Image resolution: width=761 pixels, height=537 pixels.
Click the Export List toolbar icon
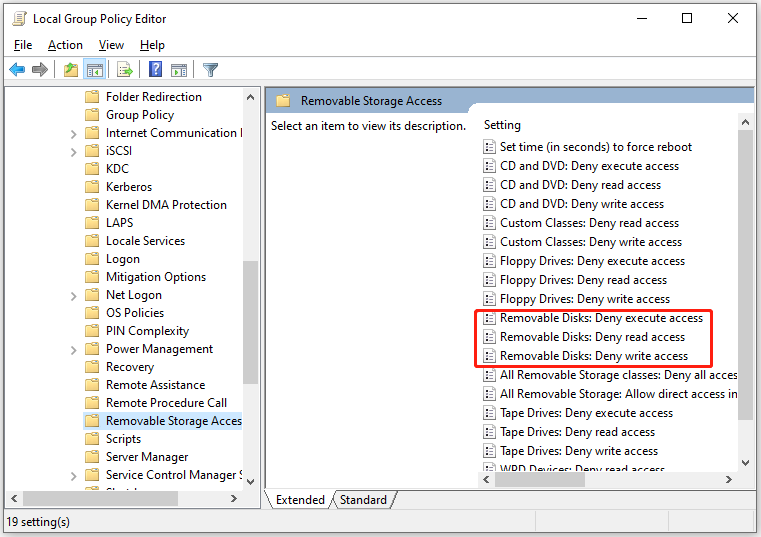(125, 69)
